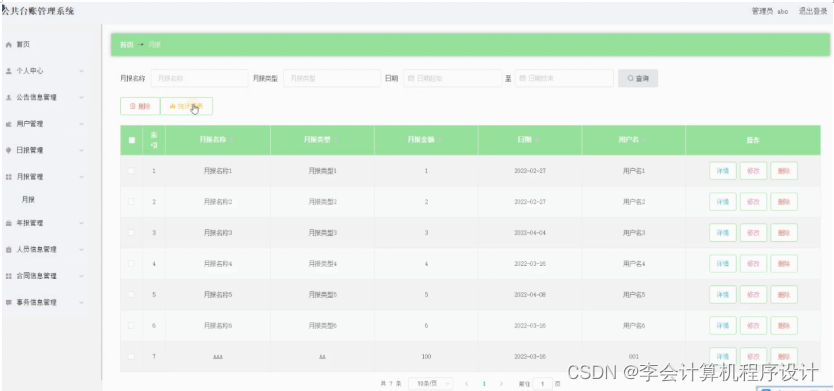Click the calendar icon in start date field
The image size is (834, 391).
coord(411,78)
